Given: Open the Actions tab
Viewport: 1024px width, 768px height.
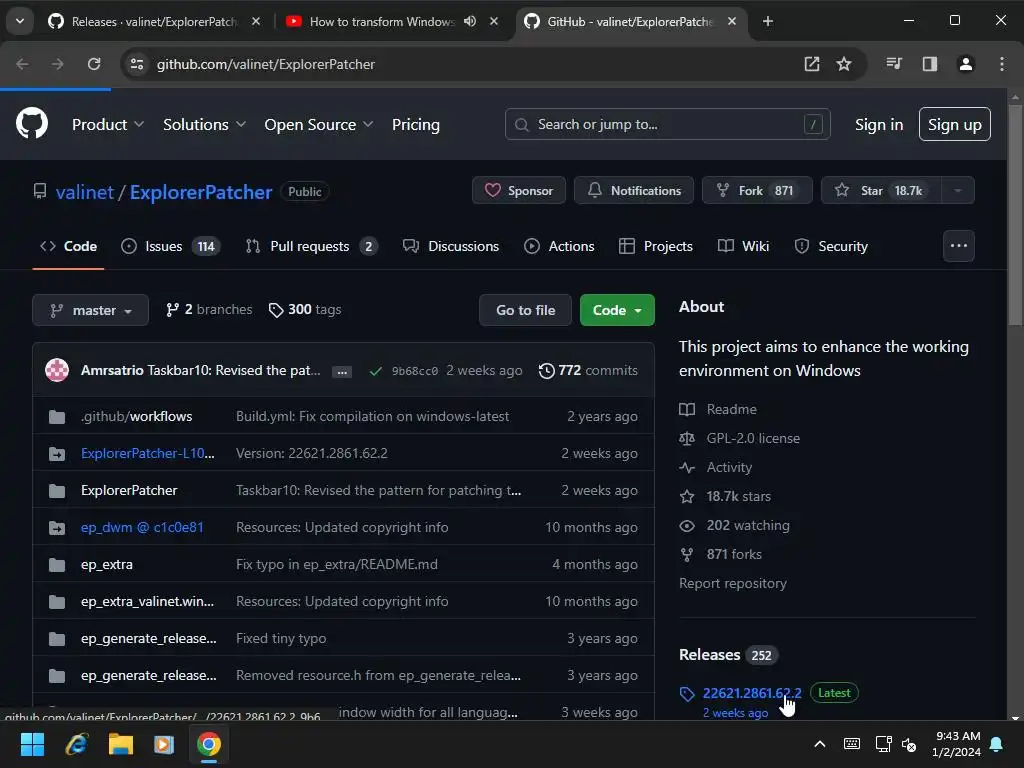Looking at the screenshot, I should [x=559, y=246].
